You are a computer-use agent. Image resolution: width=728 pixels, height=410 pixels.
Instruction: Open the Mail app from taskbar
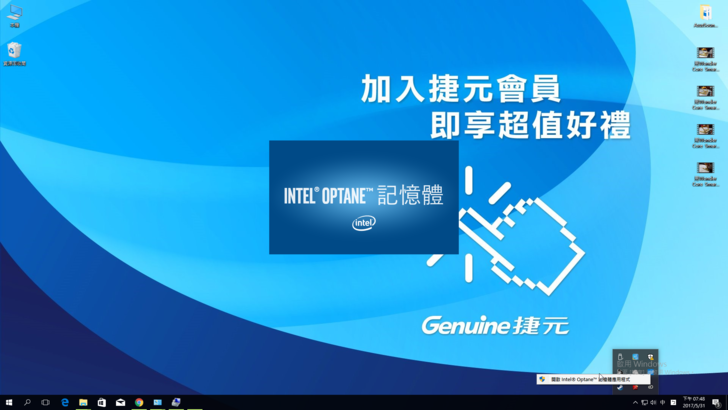pyautogui.click(x=120, y=403)
